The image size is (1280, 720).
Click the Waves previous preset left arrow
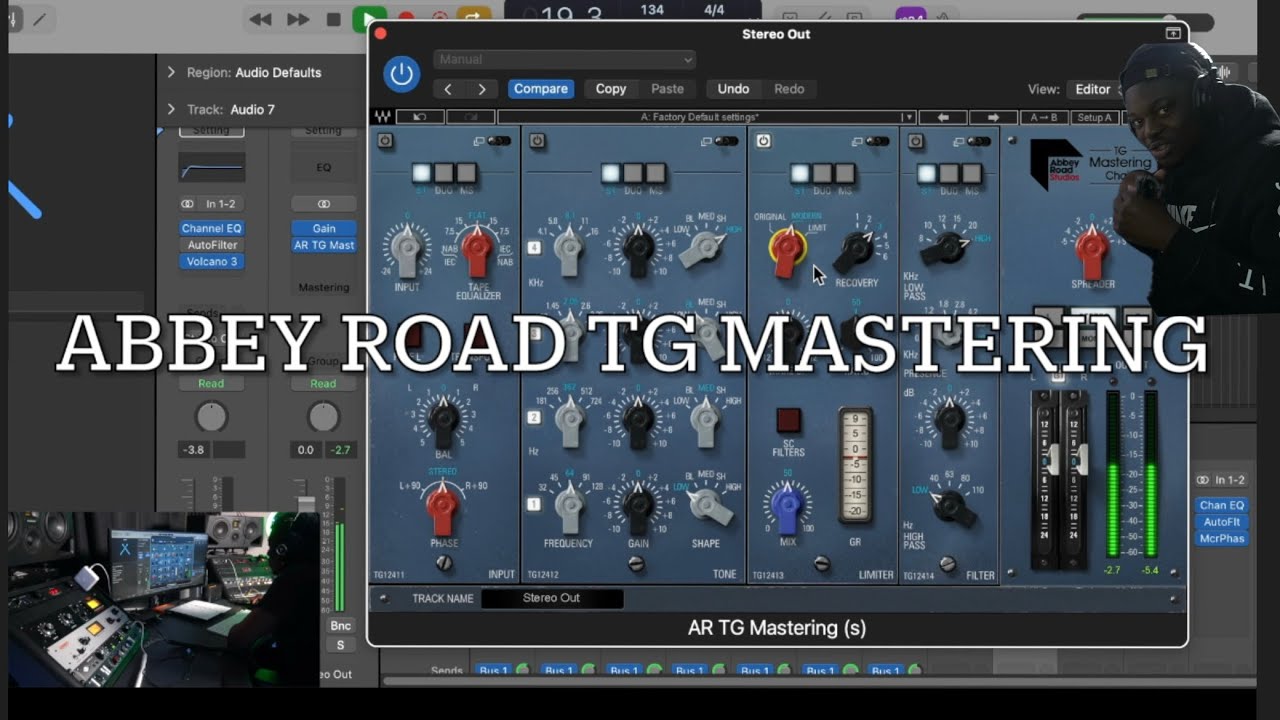click(943, 117)
